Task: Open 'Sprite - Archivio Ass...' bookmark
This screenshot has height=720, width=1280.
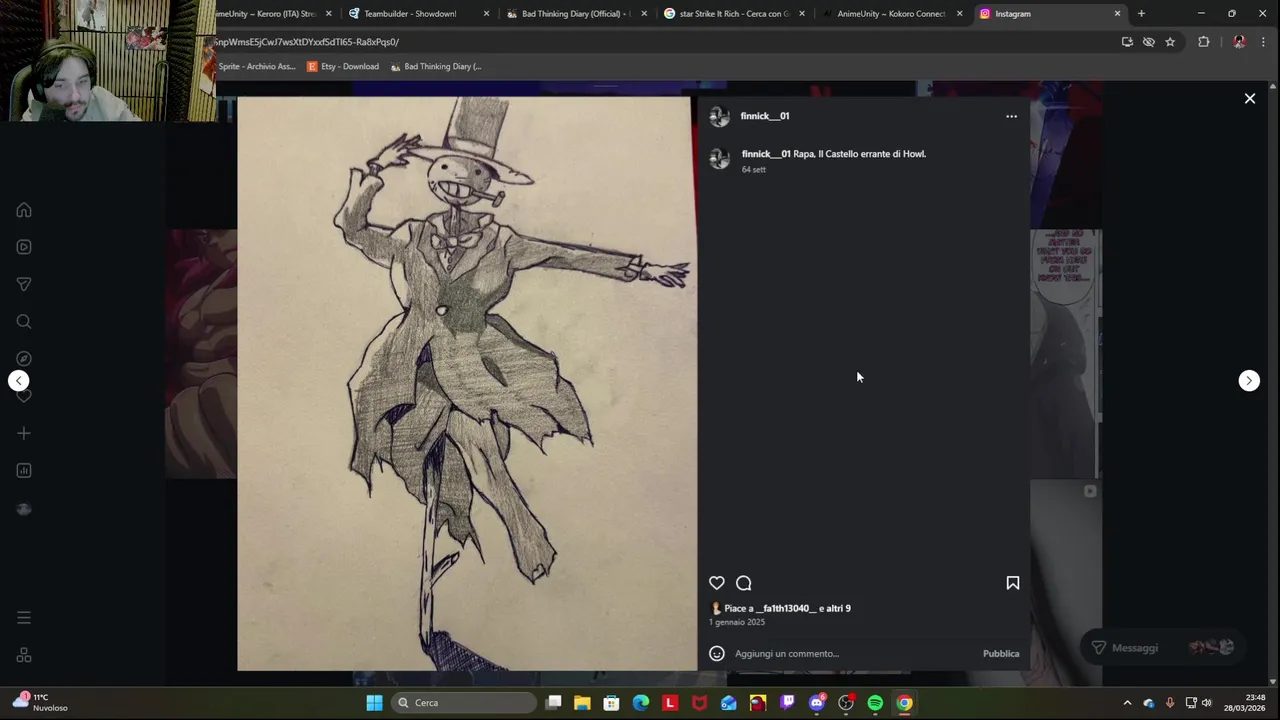Action: [256, 67]
